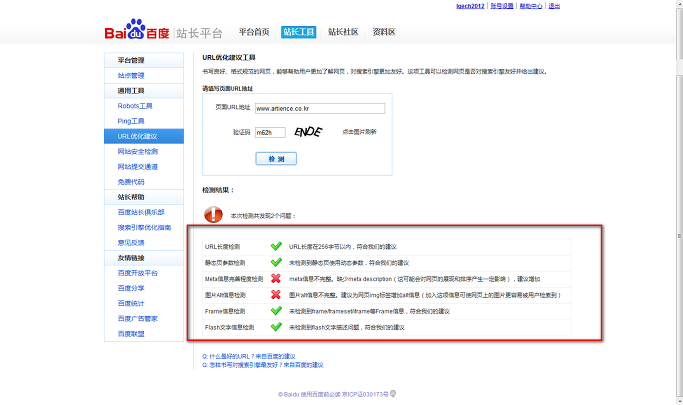The image size is (683, 405).
Task: Open 网站提交通道 in the sidebar
Action: (138, 167)
